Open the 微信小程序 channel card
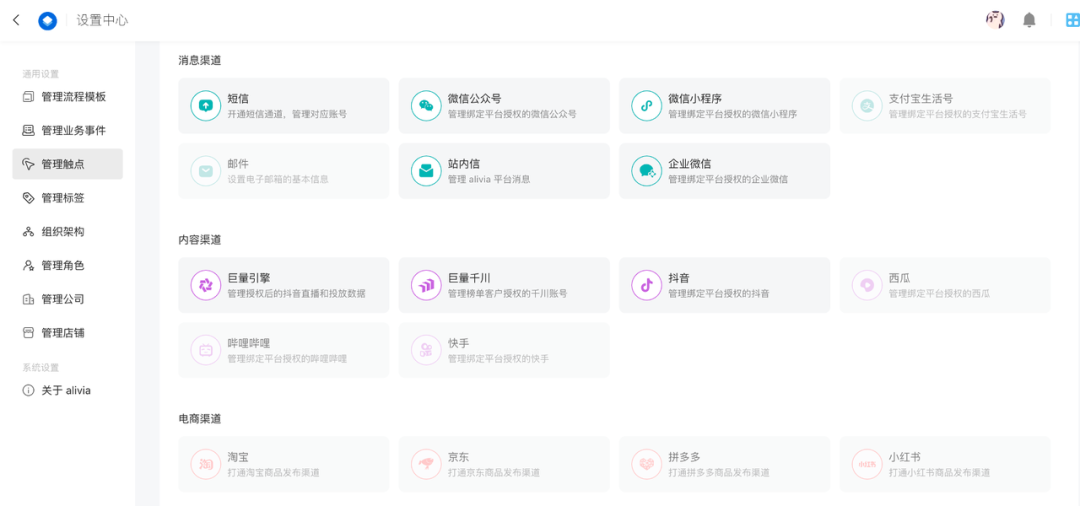The height and width of the screenshot is (506, 1080). coord(724,106)
